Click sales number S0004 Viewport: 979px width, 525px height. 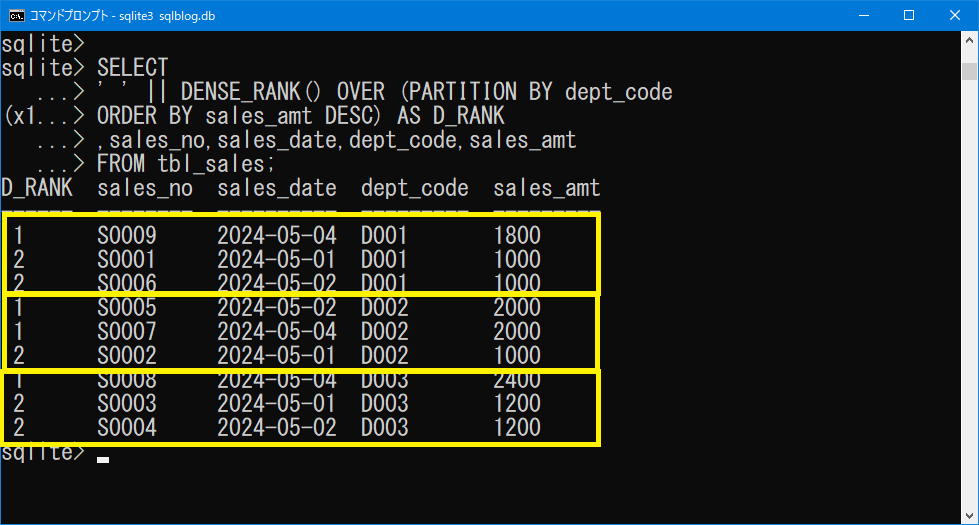click(x=127, y=427)
